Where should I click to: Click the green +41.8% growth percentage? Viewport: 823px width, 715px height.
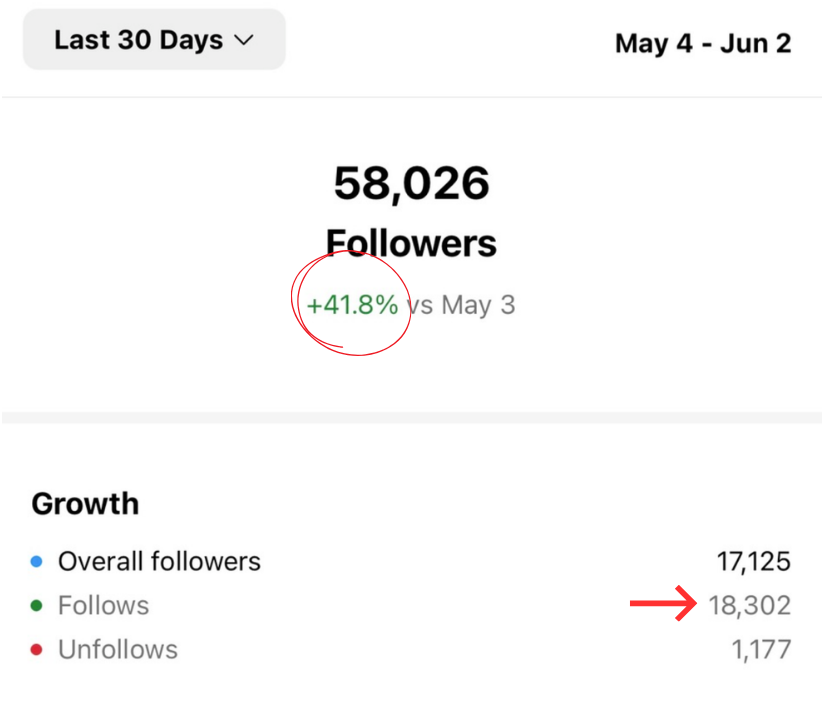pyautogui.click(x=352, y=305)
